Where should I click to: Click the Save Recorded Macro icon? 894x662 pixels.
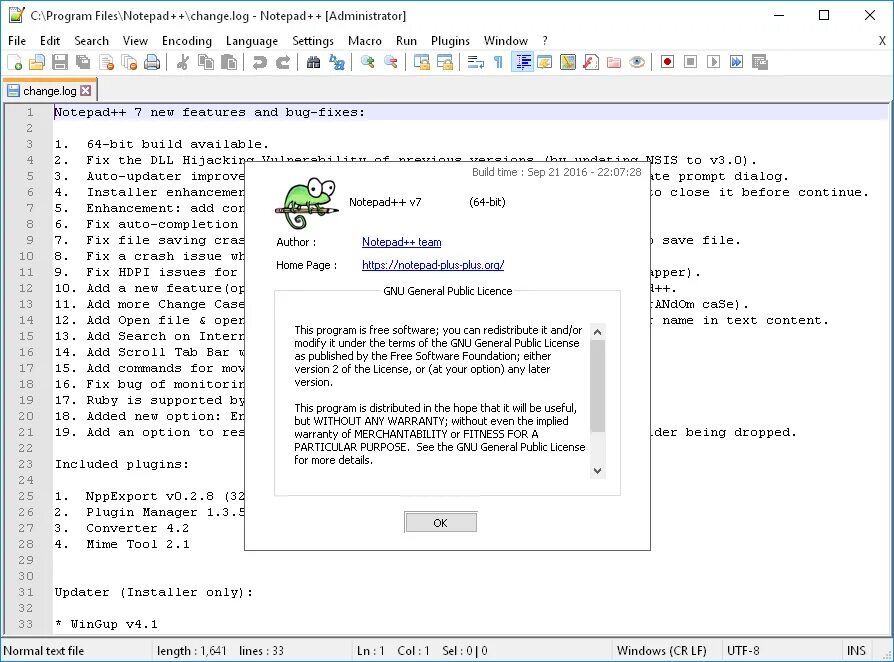[759, 62]
